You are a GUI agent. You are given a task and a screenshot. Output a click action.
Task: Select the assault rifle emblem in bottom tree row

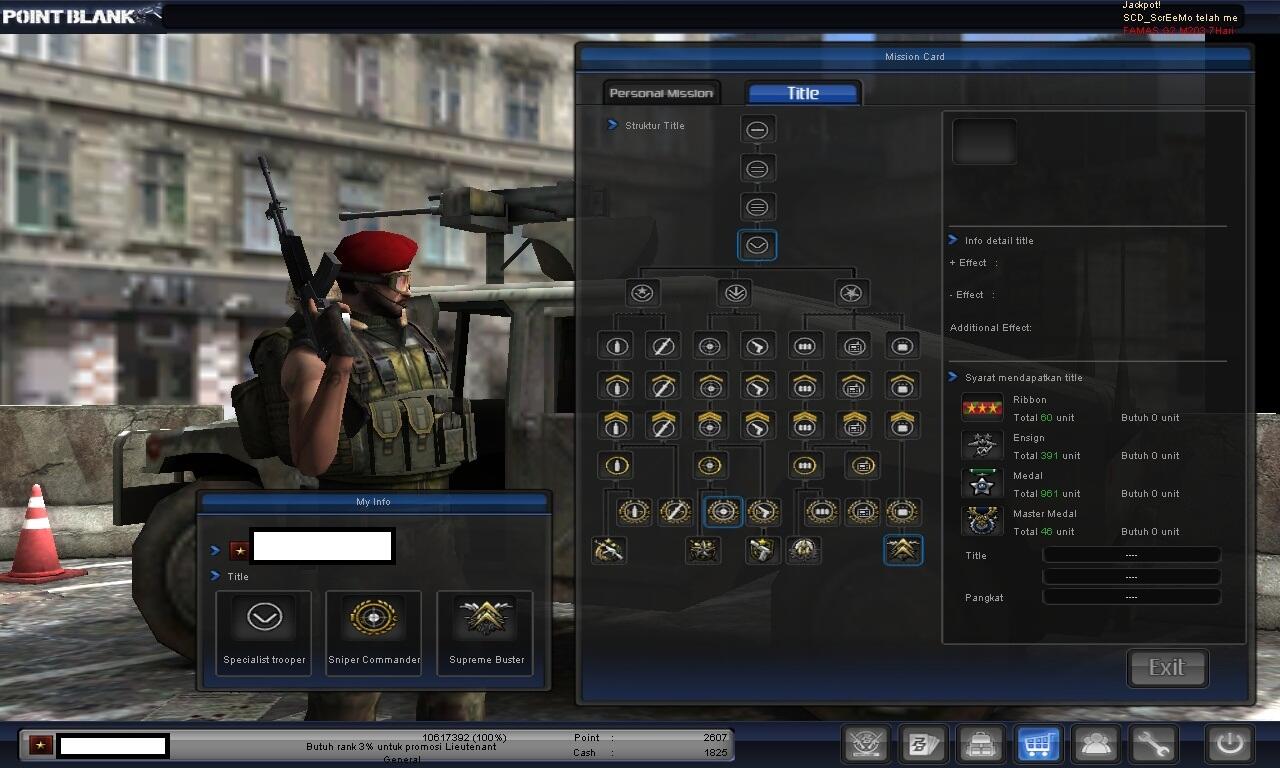[x=608, y=549]
